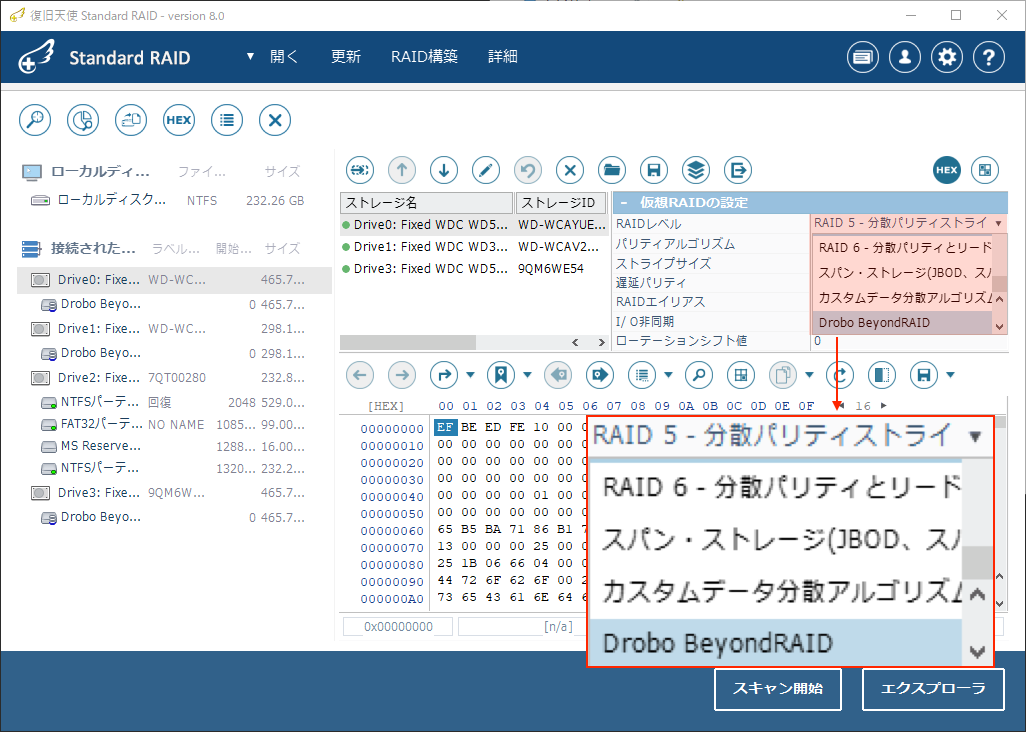This screenshot has height=732, width=1026.
Task: Click the undo icon in RAID builder toolbar
Action: [x=527, y=171]
